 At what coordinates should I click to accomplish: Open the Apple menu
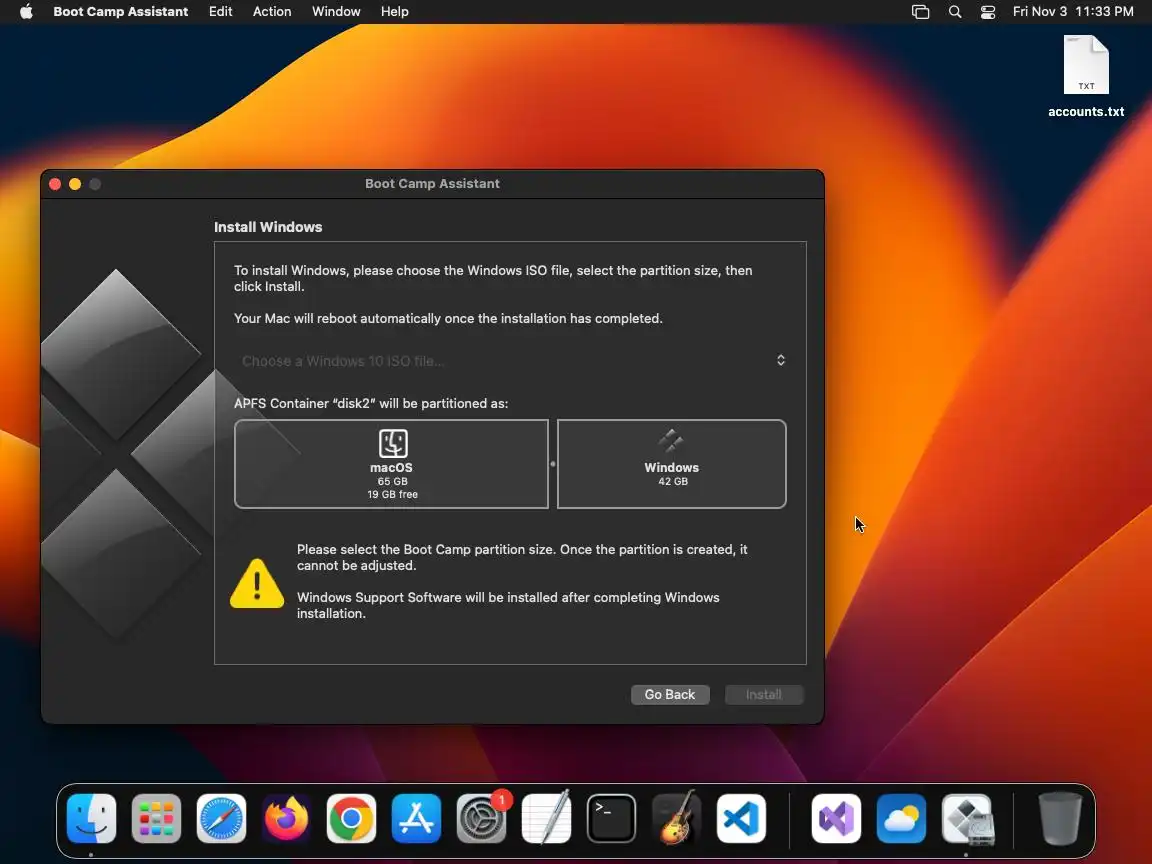tap(26, 12)
